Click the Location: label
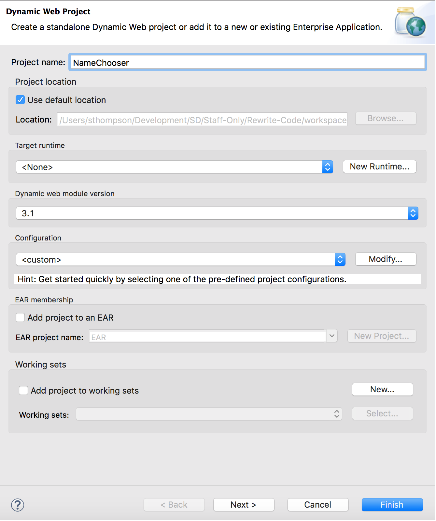The width and height of the screenshot is (436, 521). [x=33, y=120]
